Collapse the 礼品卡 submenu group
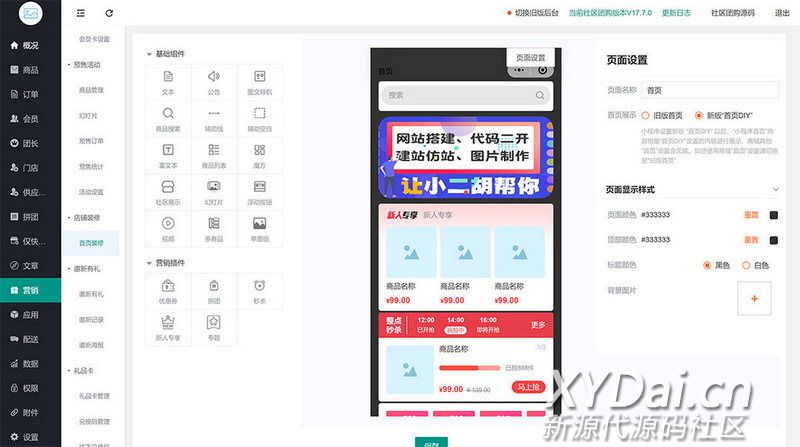800x447 pixels. 83,371
